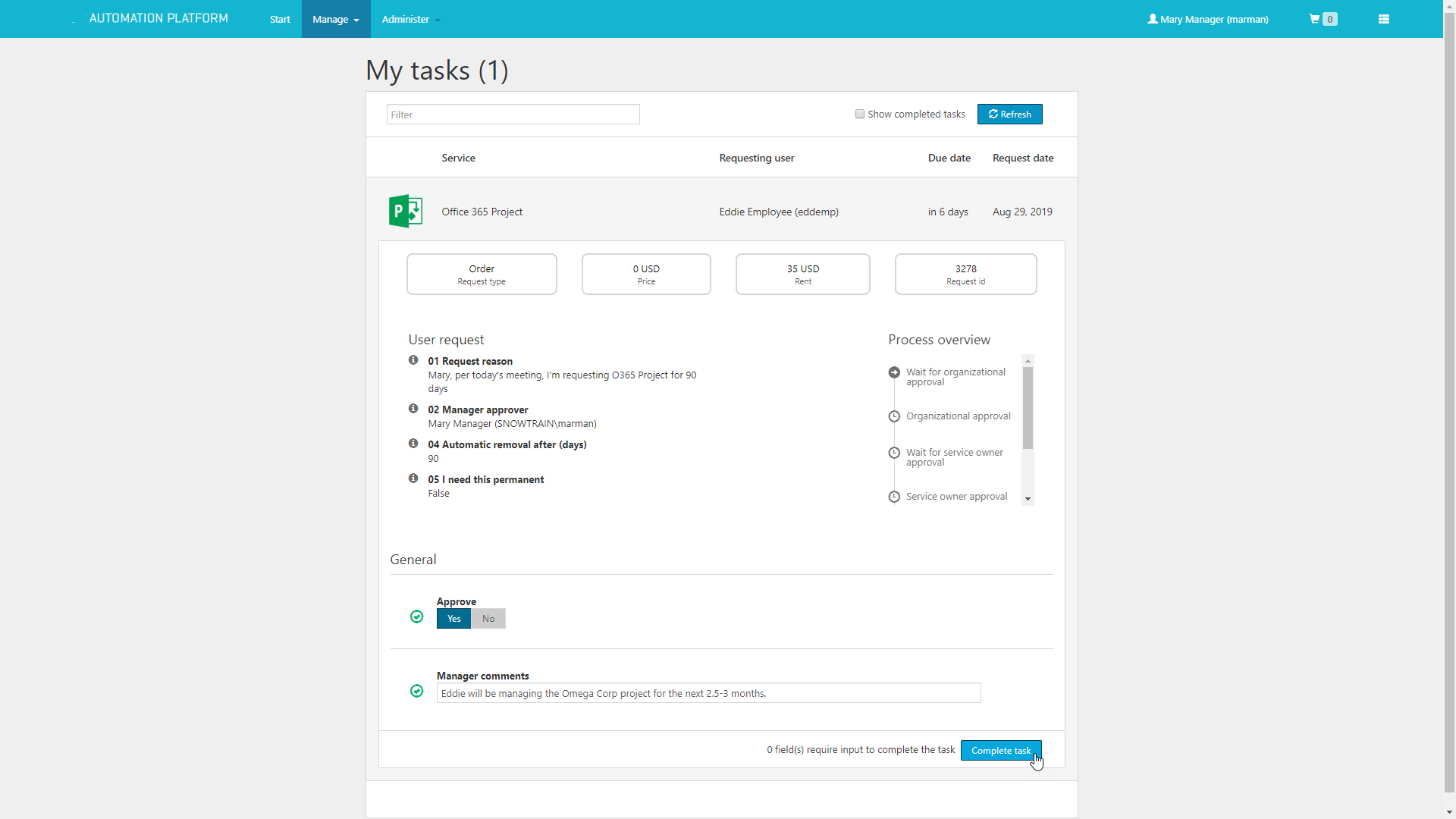
Task: Open the grid list icon in header
Action: 1383,19
